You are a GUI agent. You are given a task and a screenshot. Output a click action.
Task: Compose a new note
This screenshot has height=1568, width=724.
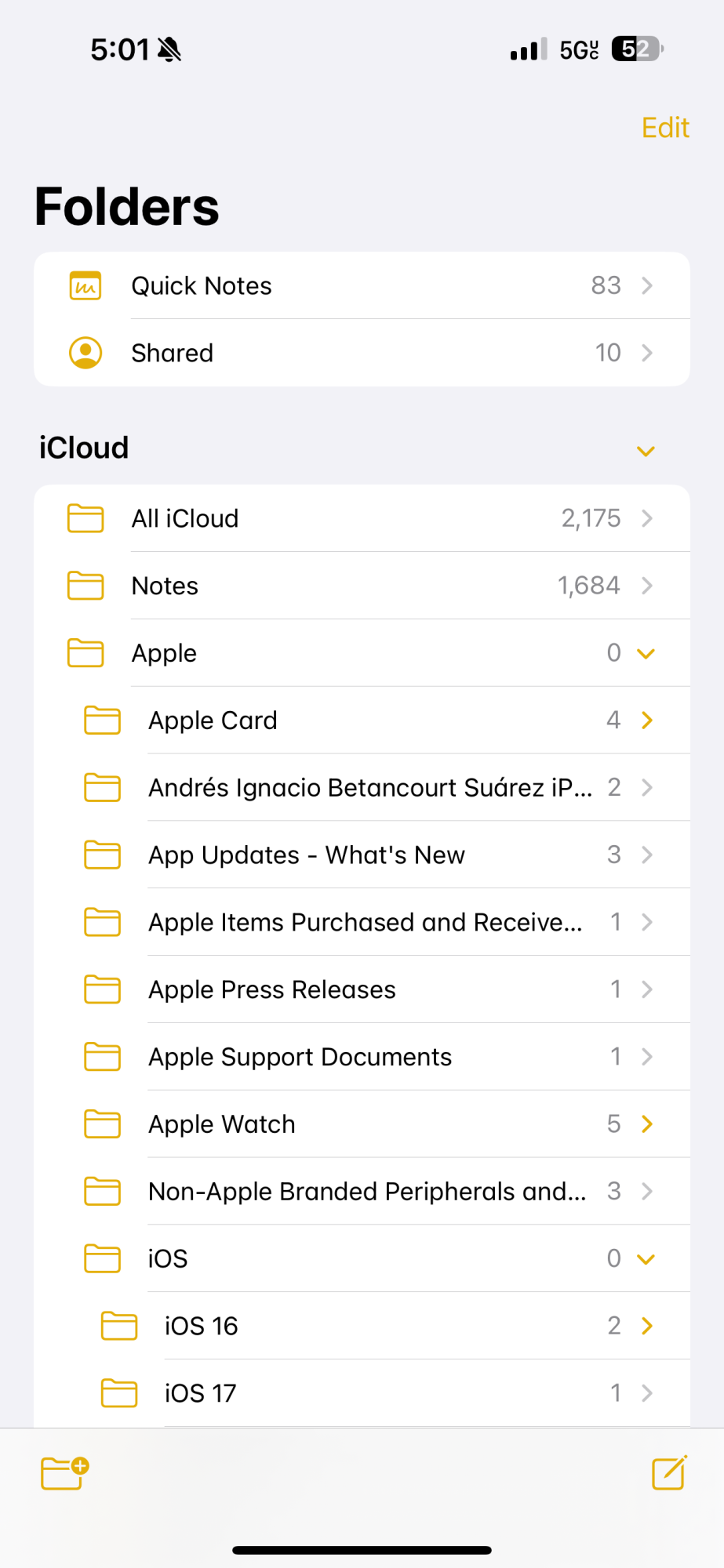(669, 1472)
